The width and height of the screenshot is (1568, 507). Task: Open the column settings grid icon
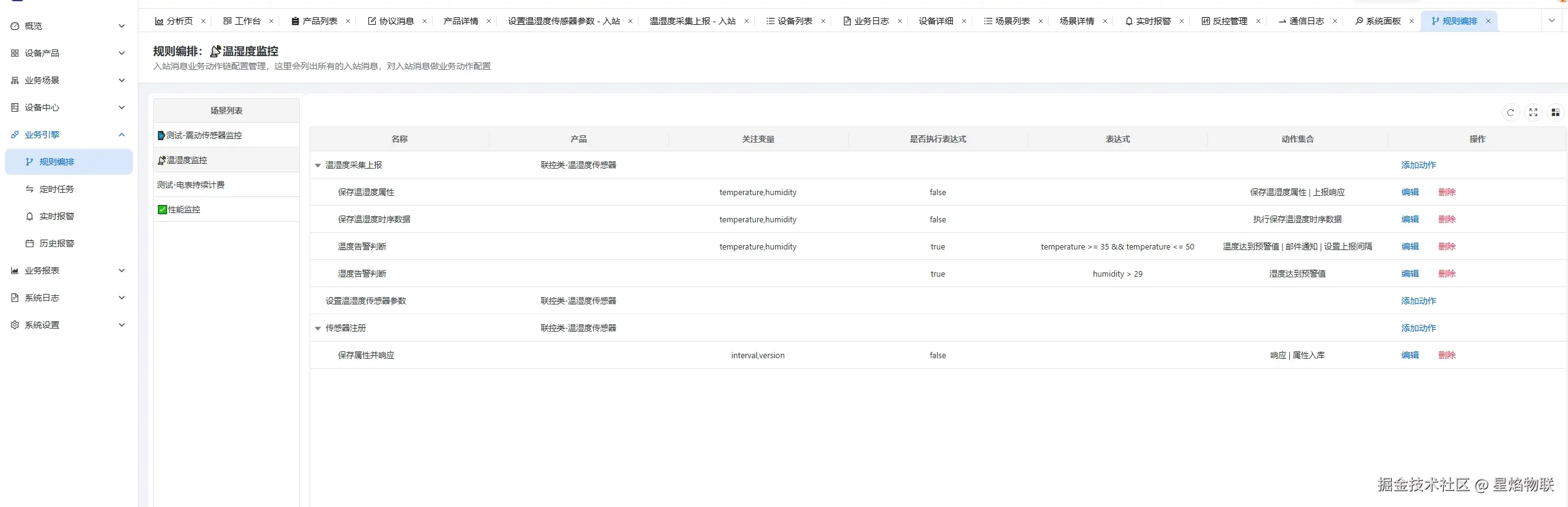click(x=1555, y=112)
